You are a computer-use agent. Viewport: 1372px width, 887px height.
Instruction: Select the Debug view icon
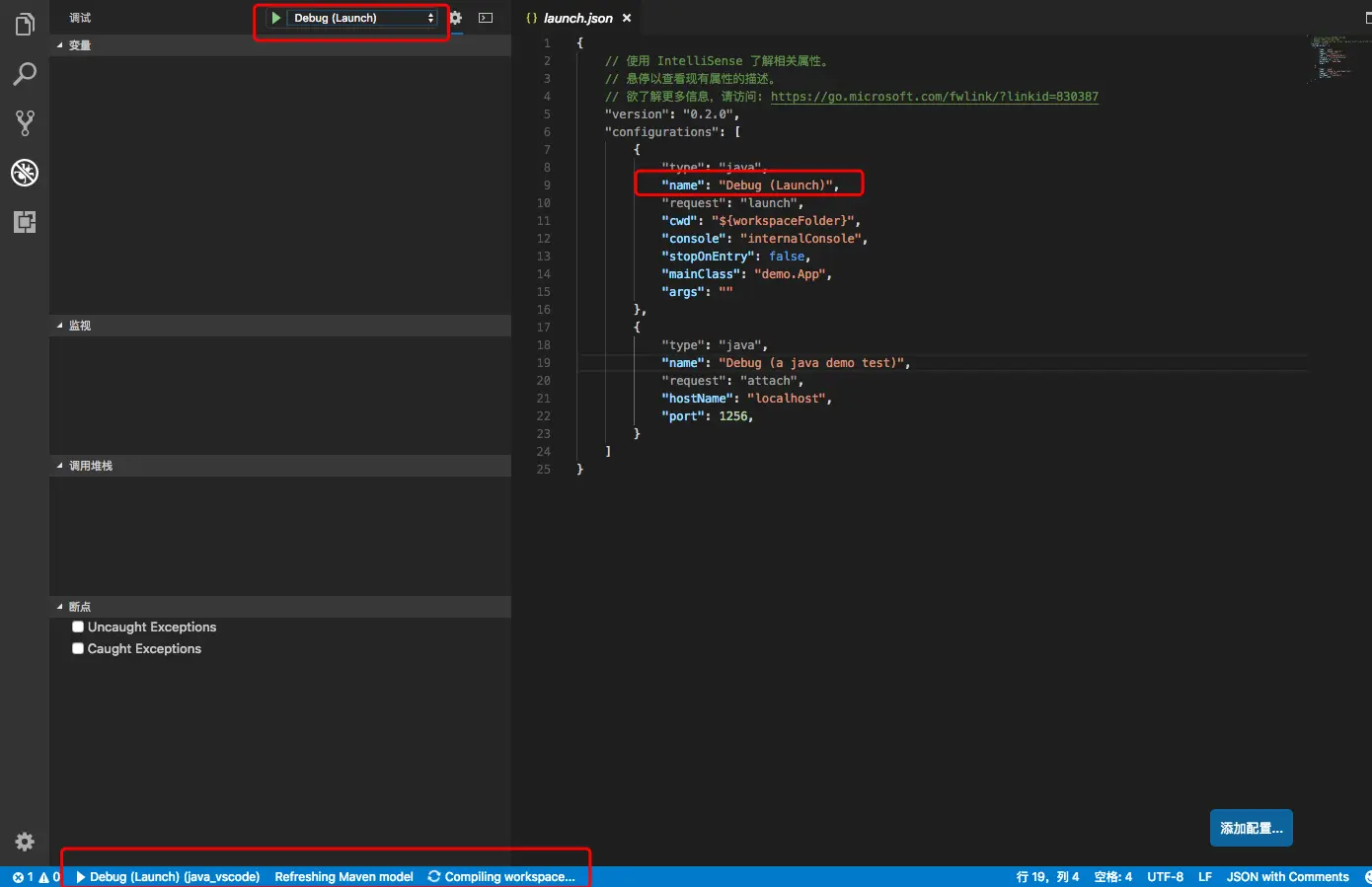click(x=25, y=173)
